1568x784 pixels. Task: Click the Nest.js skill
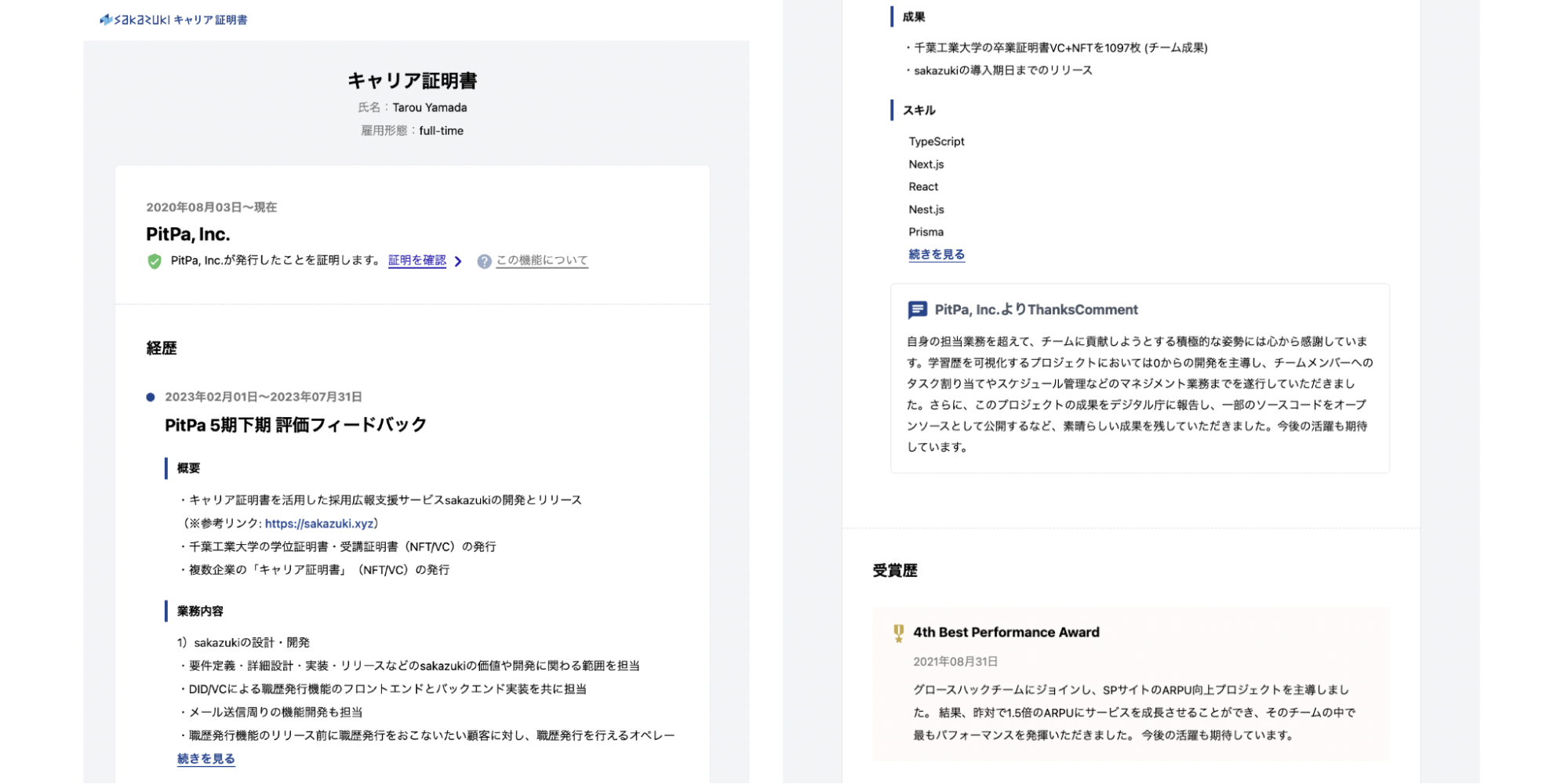pyautogui.click(x=926, y=210)
